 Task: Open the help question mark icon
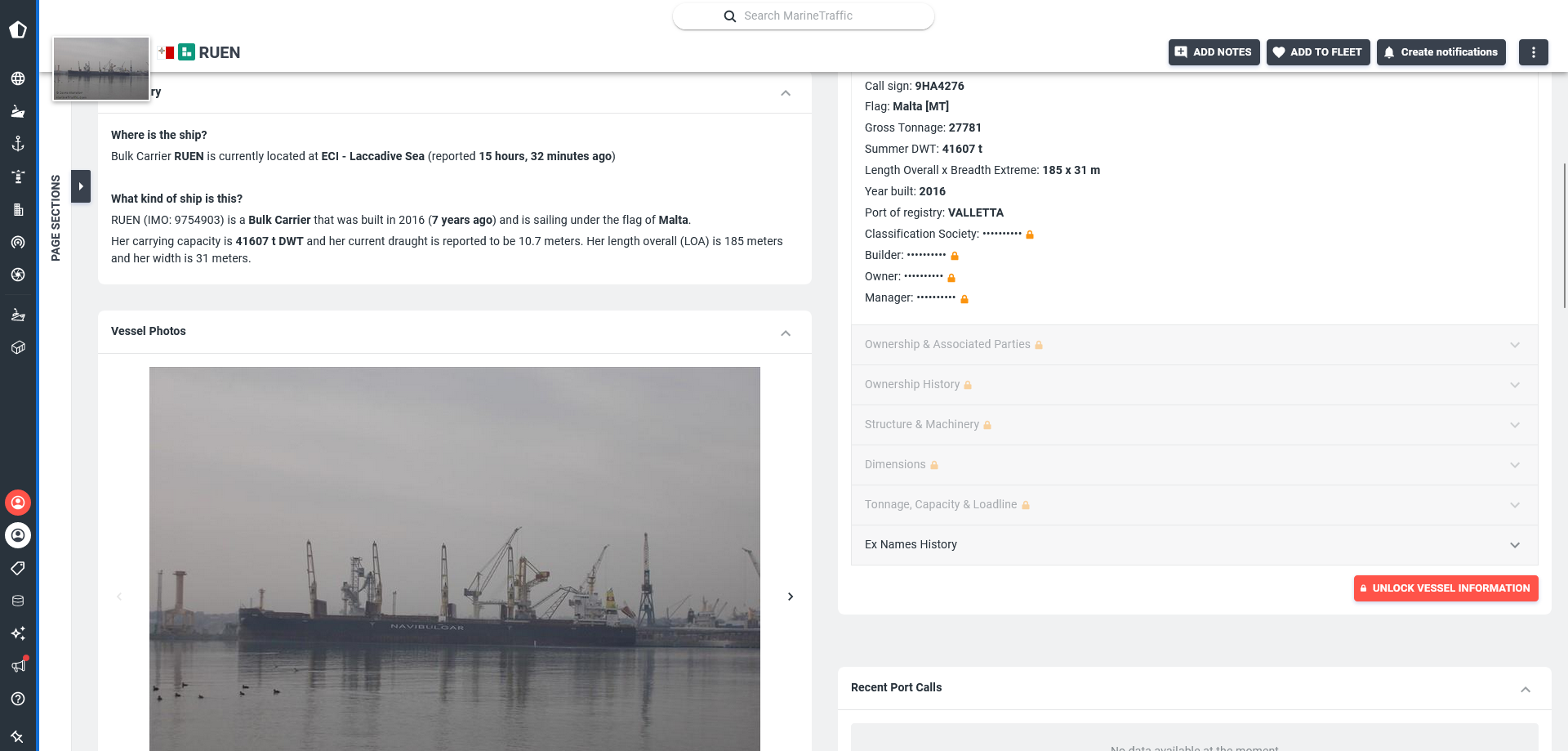(18, 699)
